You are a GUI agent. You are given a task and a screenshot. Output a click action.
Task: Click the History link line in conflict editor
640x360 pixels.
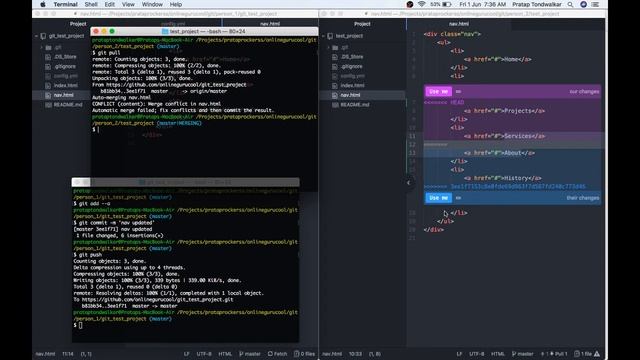pyautogui.click(x=502, y=178)
